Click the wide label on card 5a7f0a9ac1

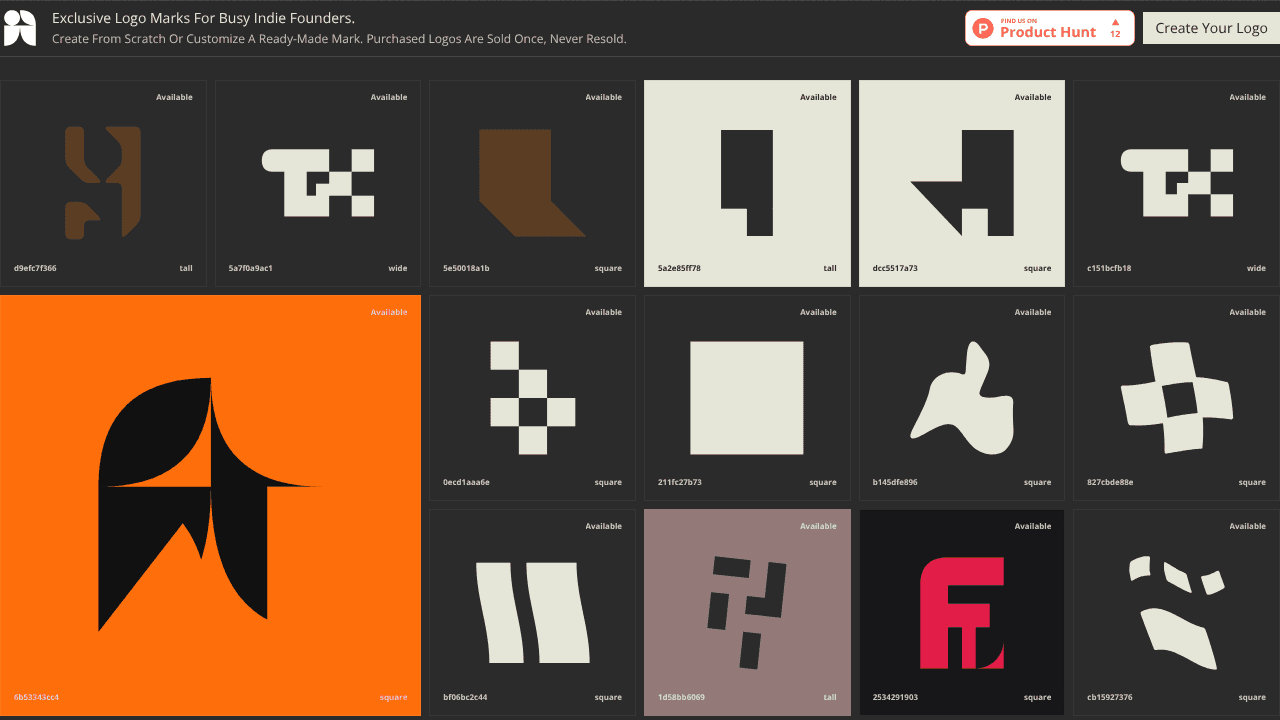[398, 268]
